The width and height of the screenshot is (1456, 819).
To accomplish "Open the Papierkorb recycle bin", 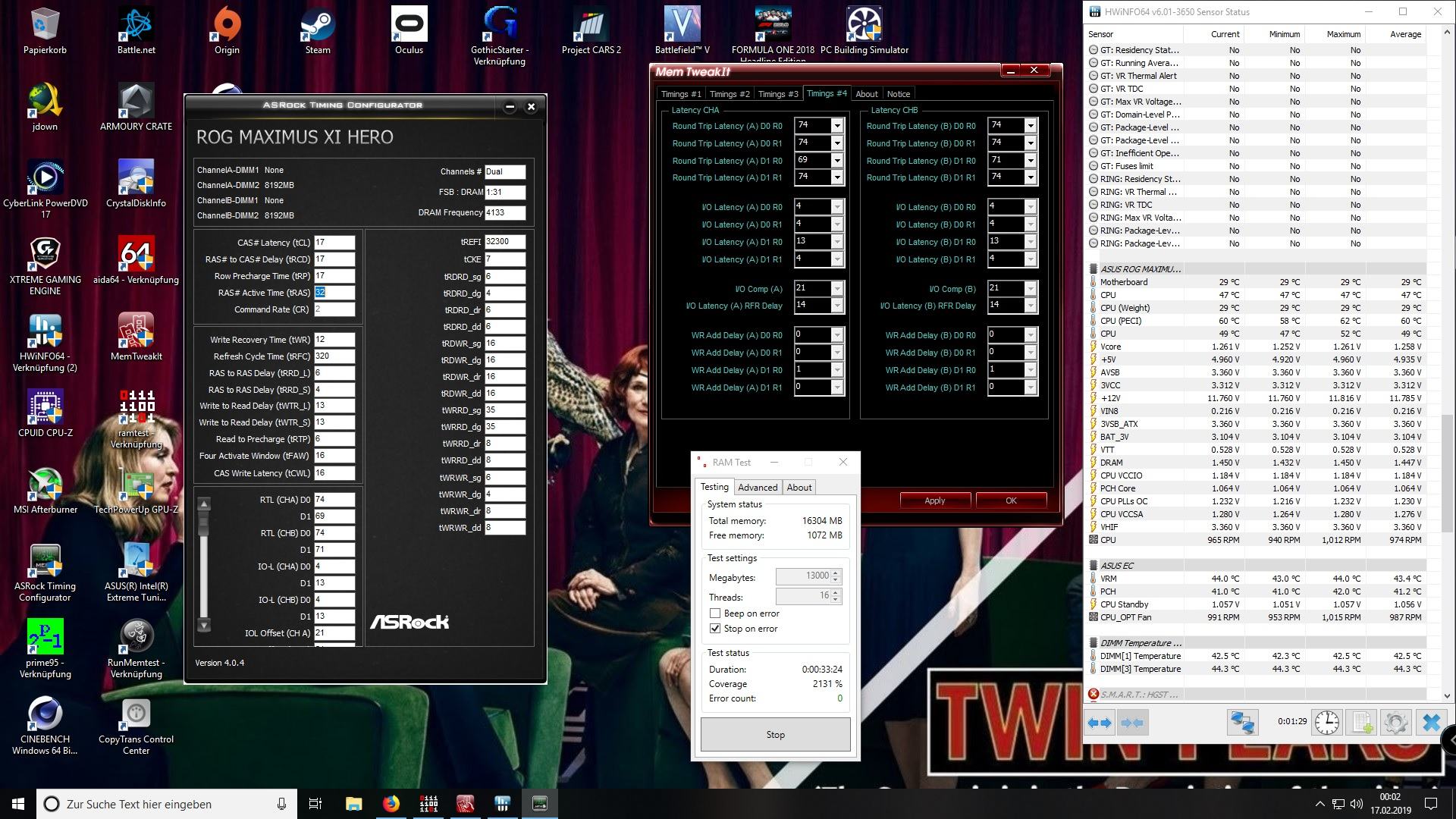I will tap(45, 30).
